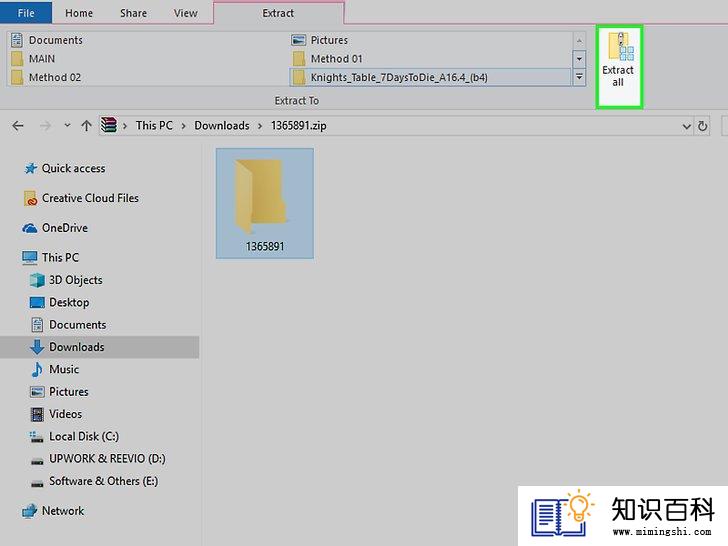Image resolution: width=728 pixels, height=546 pixels.
Task: Open Pictures in the navigation pane
Action: point(59,391)
